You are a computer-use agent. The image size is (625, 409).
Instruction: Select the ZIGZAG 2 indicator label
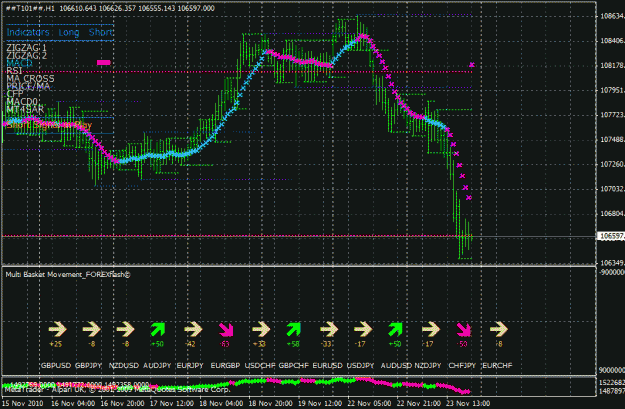pos(26,55)
